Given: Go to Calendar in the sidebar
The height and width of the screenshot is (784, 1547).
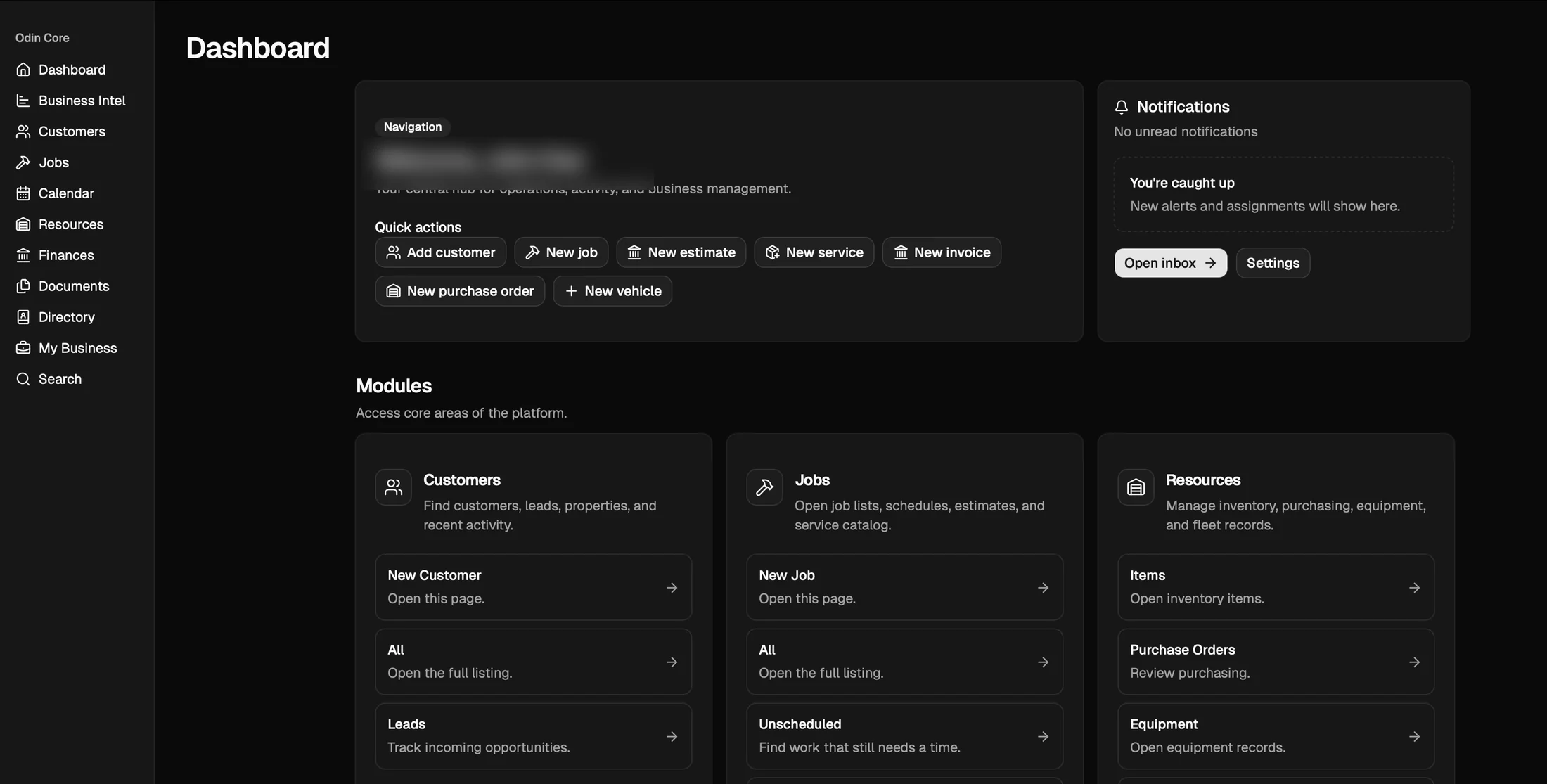Looking at the screenshot, I should (77, 193).
